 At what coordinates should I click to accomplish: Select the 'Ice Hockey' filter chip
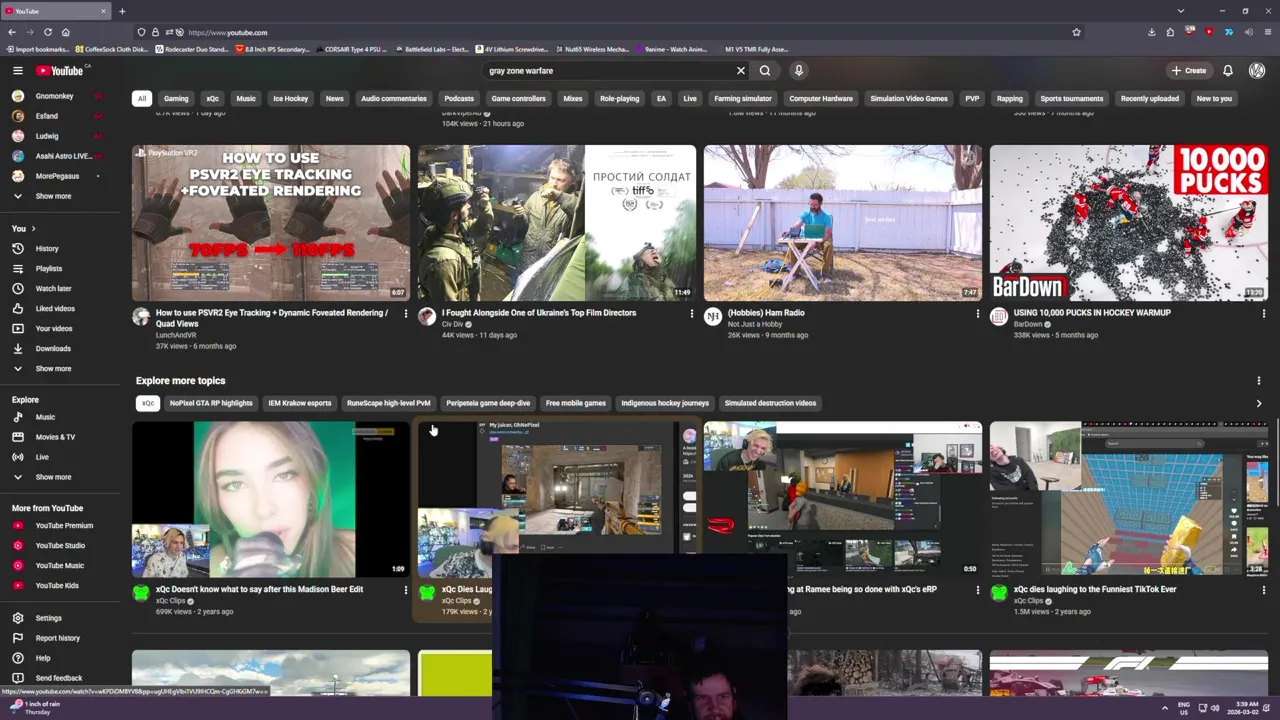pyautogui.click(x=291, y=99)
